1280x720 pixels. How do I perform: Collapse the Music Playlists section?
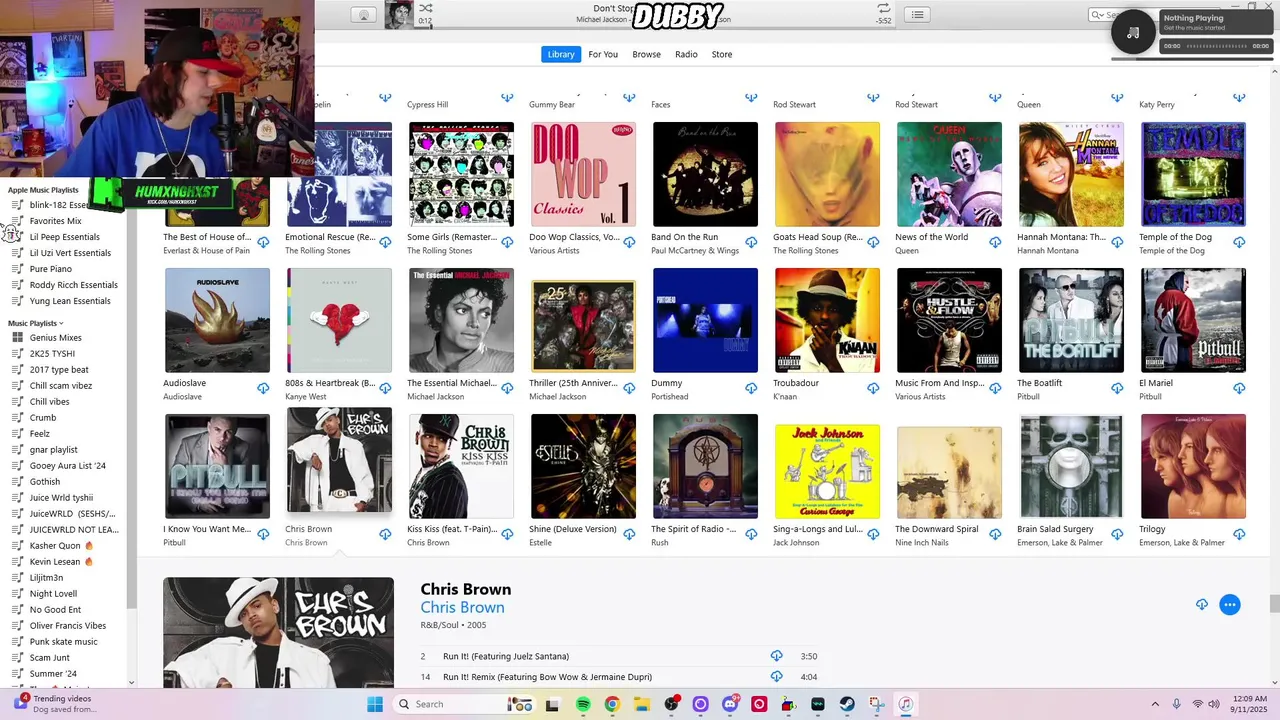coord(61,324)
